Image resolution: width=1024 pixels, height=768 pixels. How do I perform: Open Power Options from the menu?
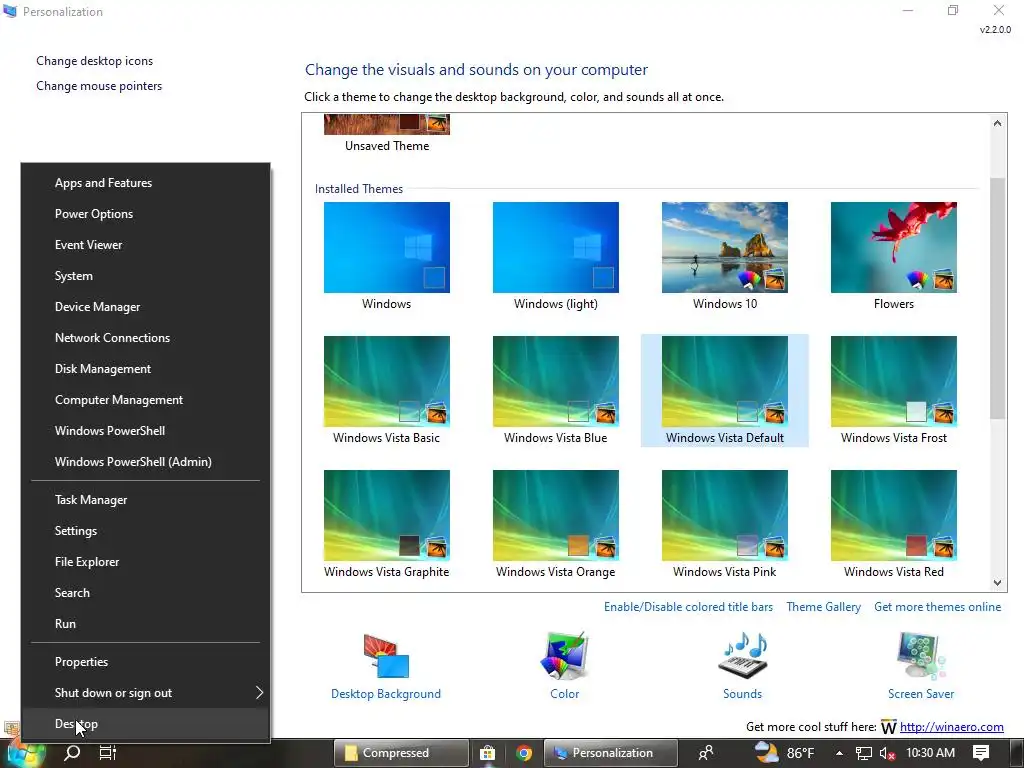point(146,214)
